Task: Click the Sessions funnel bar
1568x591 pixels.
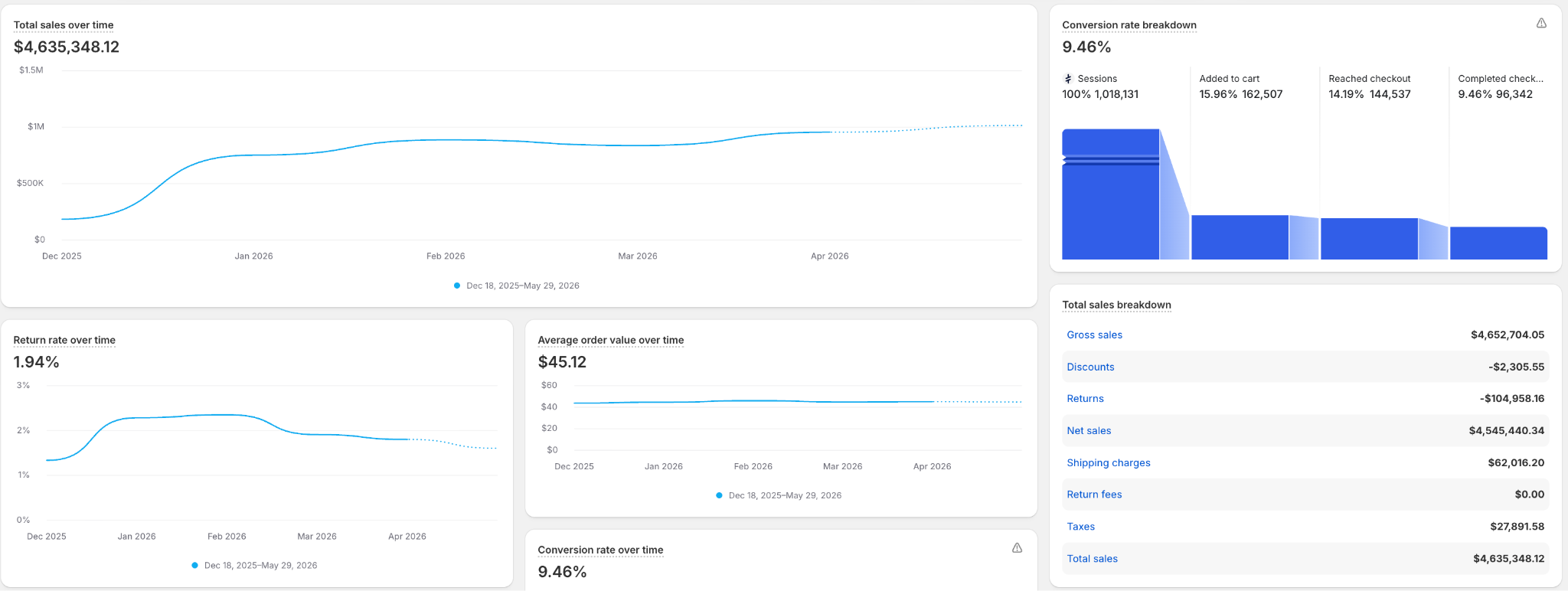Action: [x=1110, y=194]
